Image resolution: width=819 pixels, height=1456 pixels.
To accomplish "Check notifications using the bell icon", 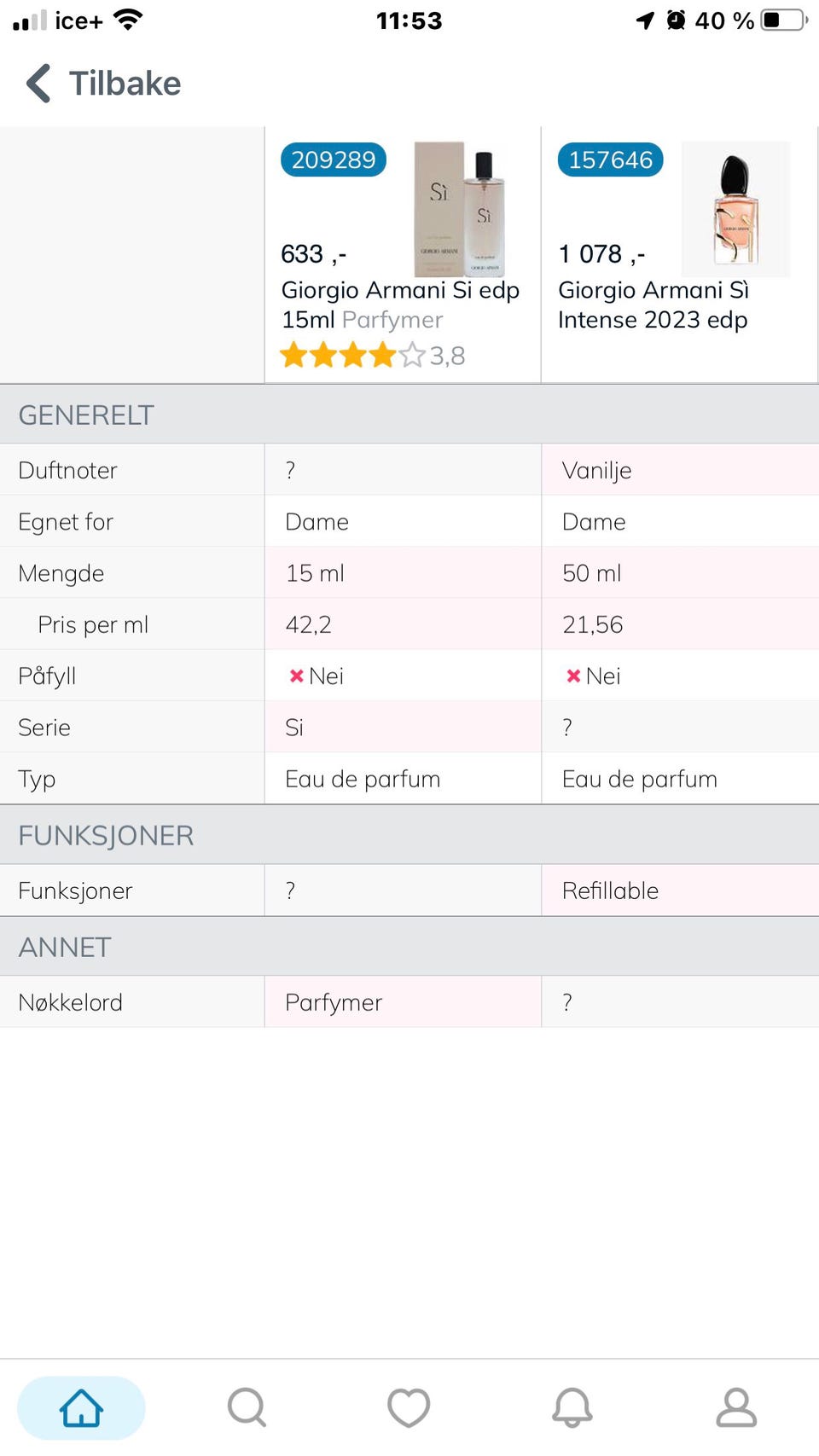I will tap(573, 1407).
